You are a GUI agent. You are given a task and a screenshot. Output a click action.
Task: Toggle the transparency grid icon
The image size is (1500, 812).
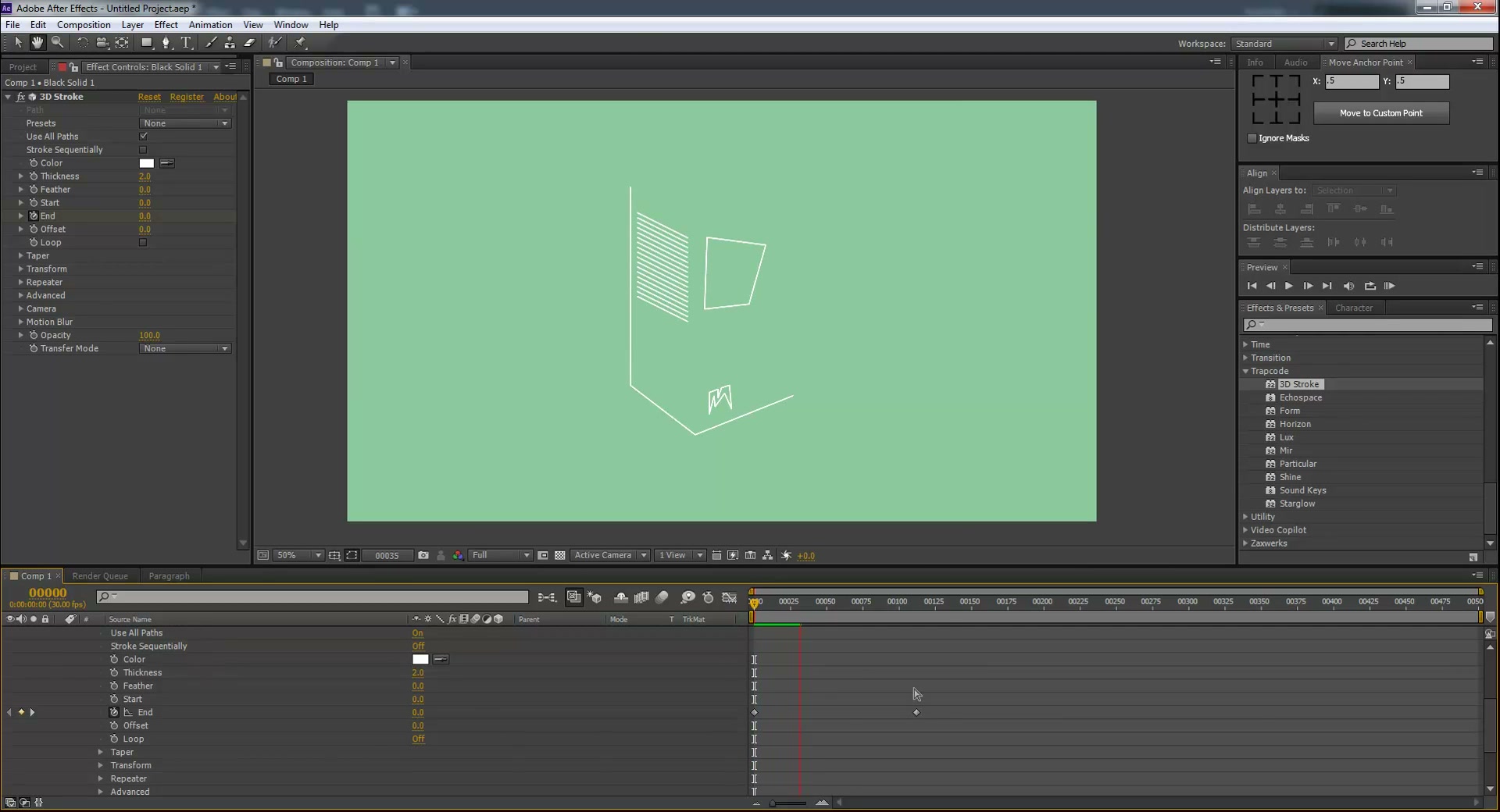tap(560, 555)
